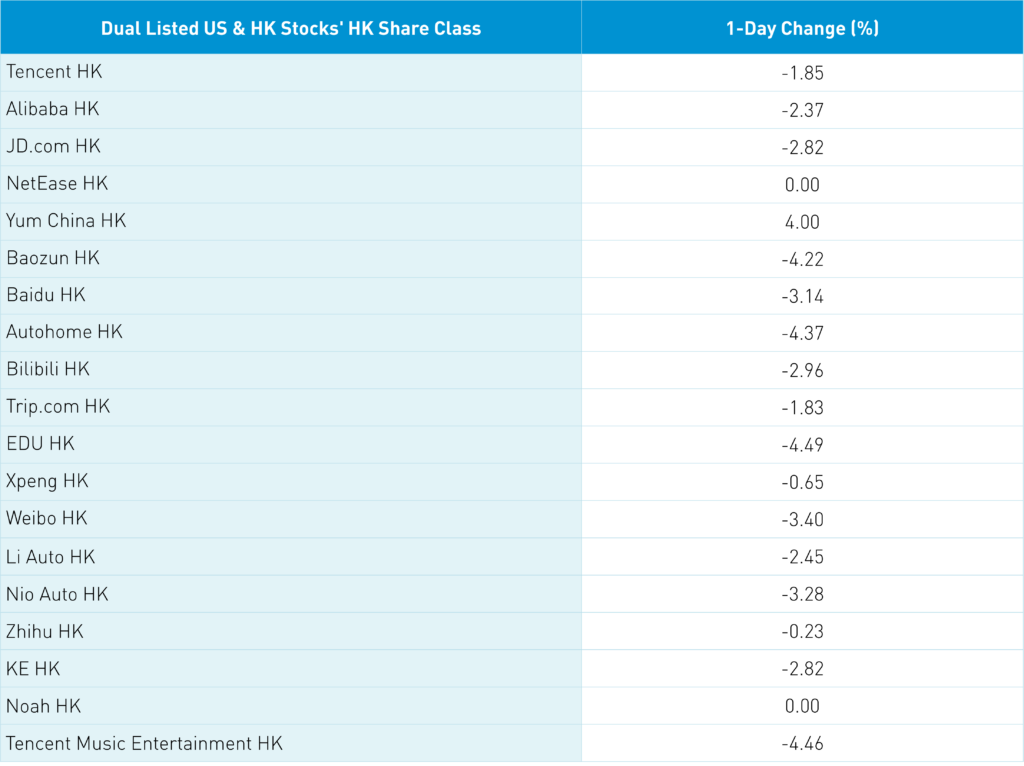Viewport: 1024px width, 766px height.
Task: Select the Bilibili HK row label
Action: tap(48, 369)
